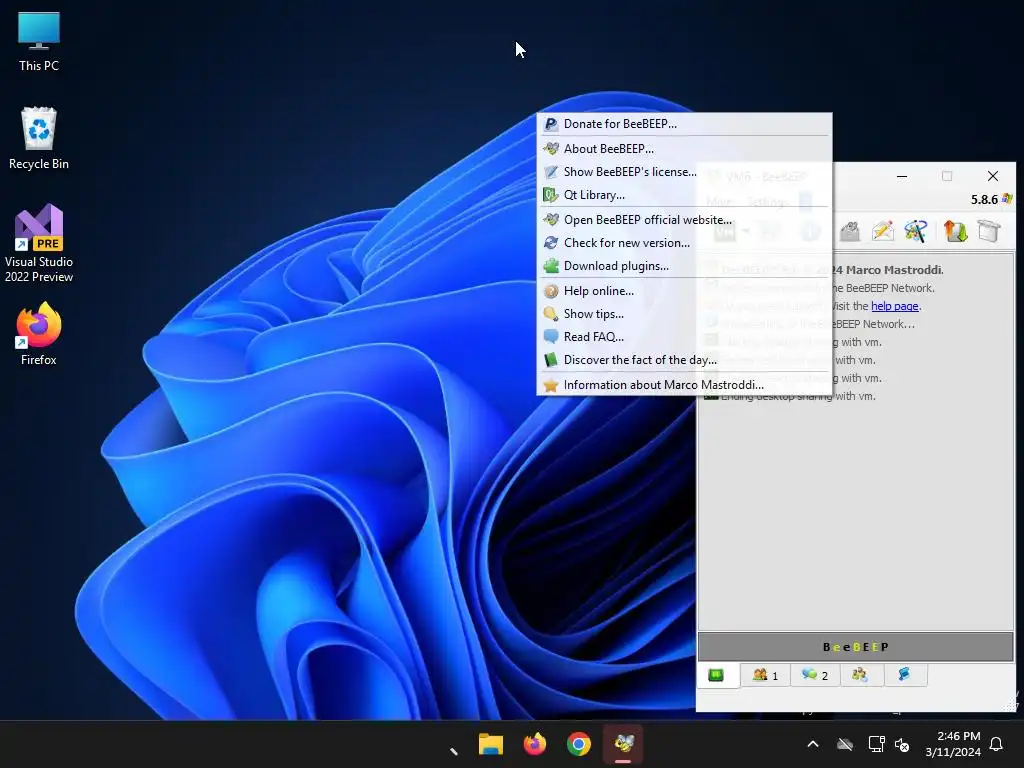Click the gray mailbox toolbar icon
1024x768 pixels.
tap(850, 231)
